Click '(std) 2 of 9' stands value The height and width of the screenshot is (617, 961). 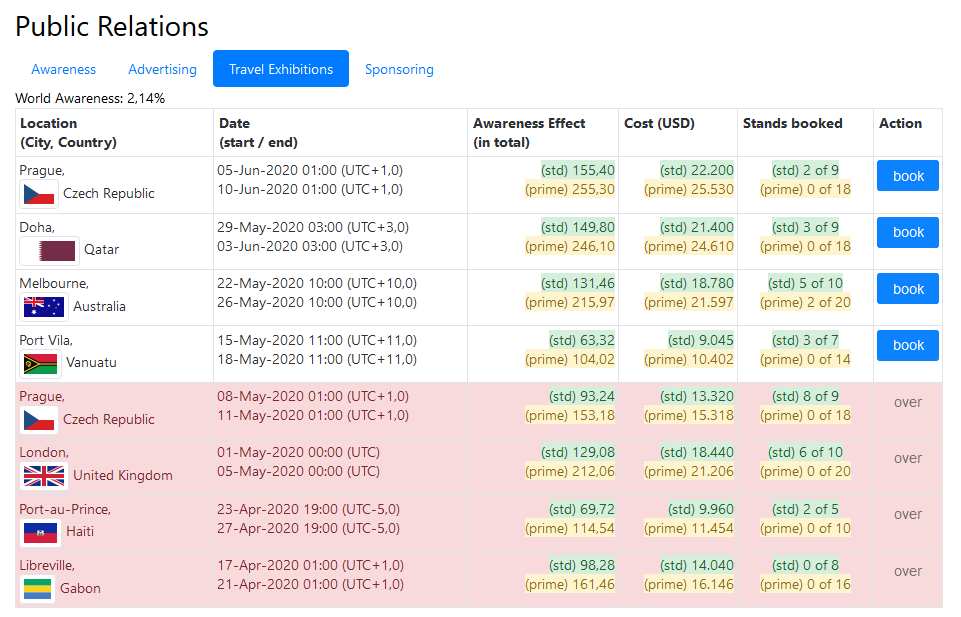[x=805, y=170]
